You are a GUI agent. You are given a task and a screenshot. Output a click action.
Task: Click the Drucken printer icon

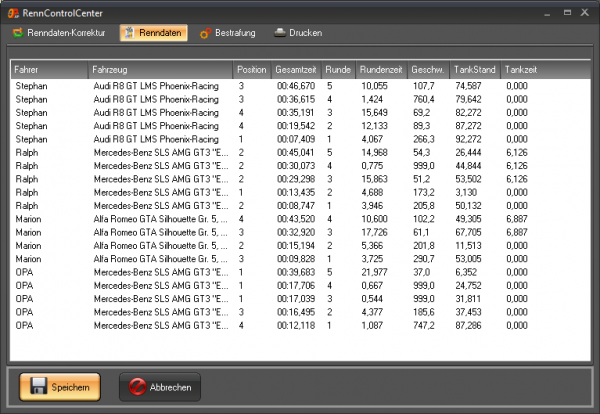pos(280,33)
